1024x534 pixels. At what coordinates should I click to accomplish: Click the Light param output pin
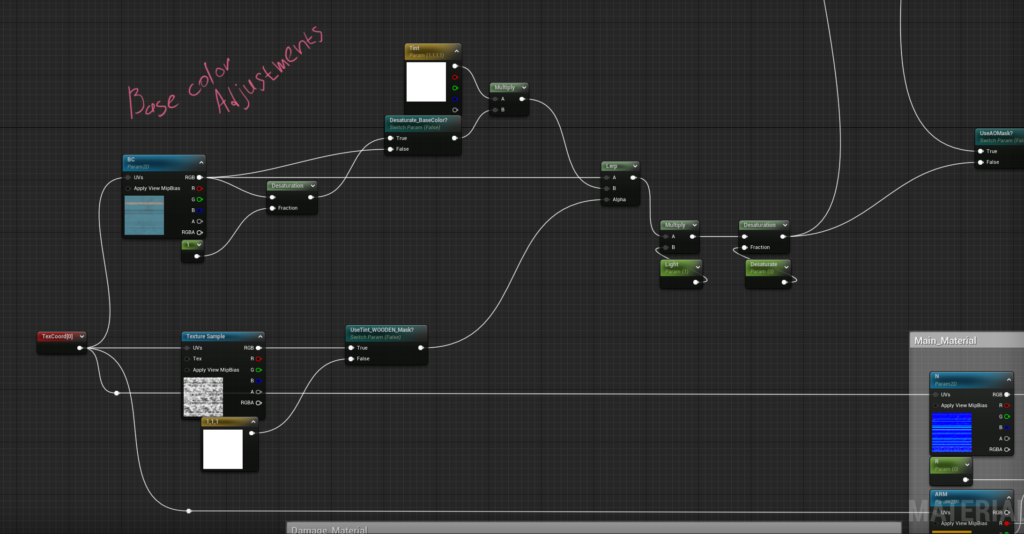(x=696, y=282)
